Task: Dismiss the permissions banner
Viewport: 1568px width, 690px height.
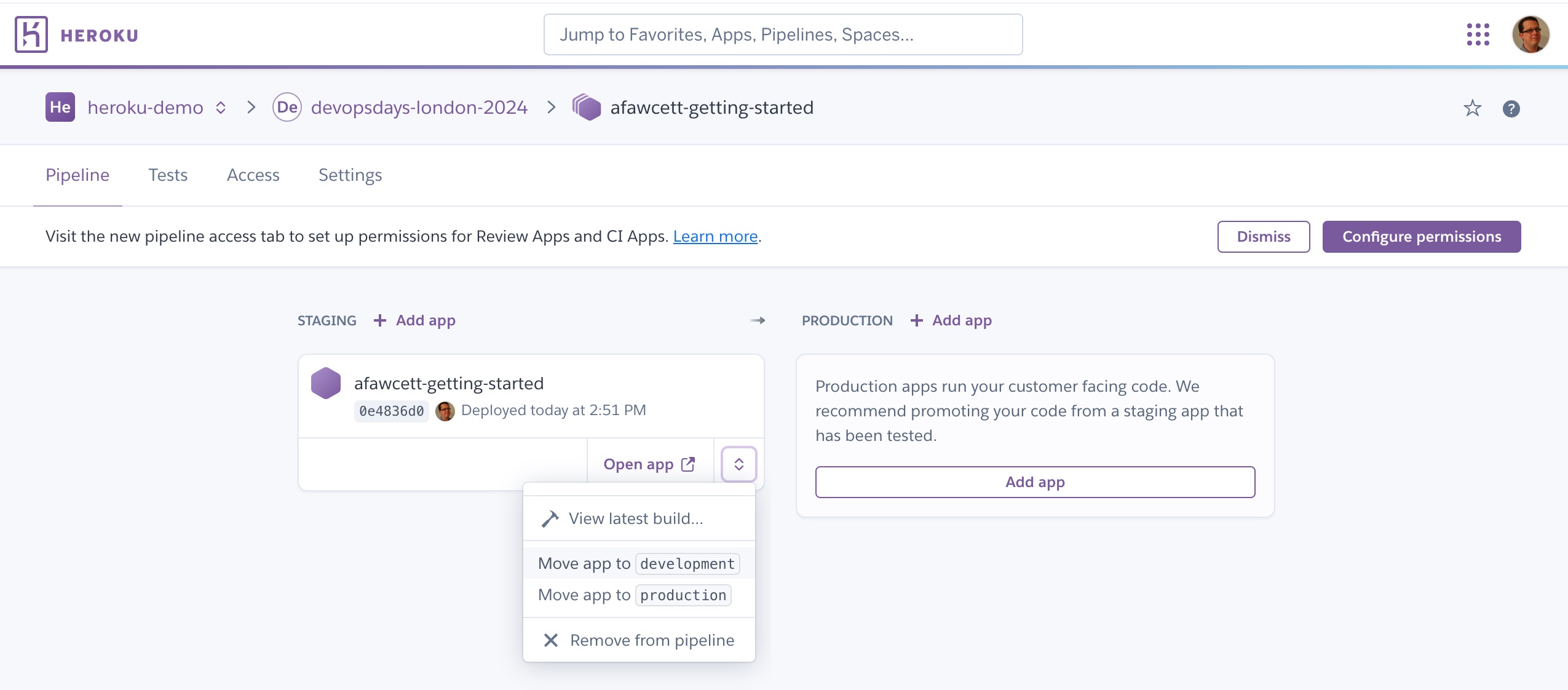Action: (x=1264, y=237)
